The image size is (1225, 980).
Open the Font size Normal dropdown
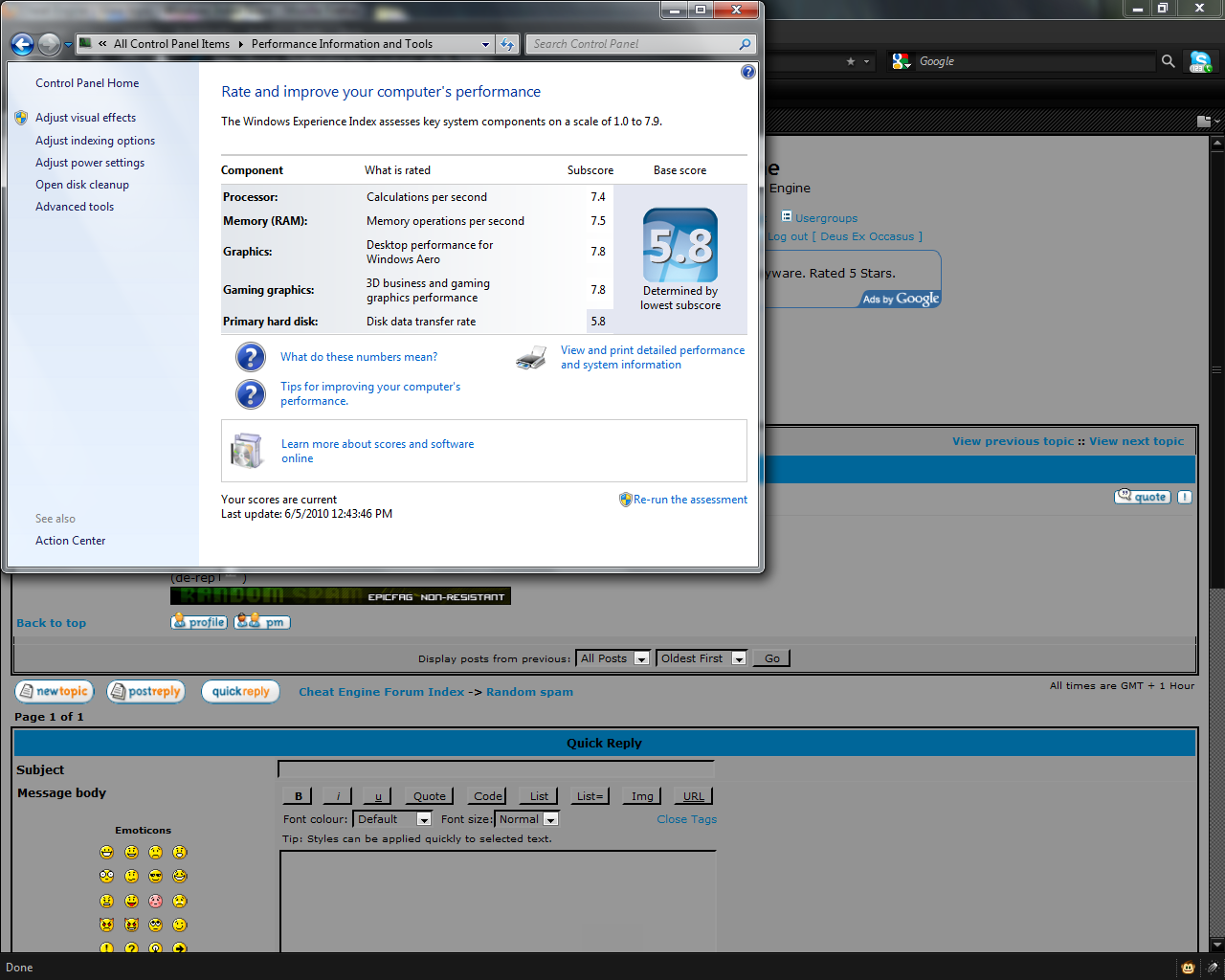pos(550,819)
